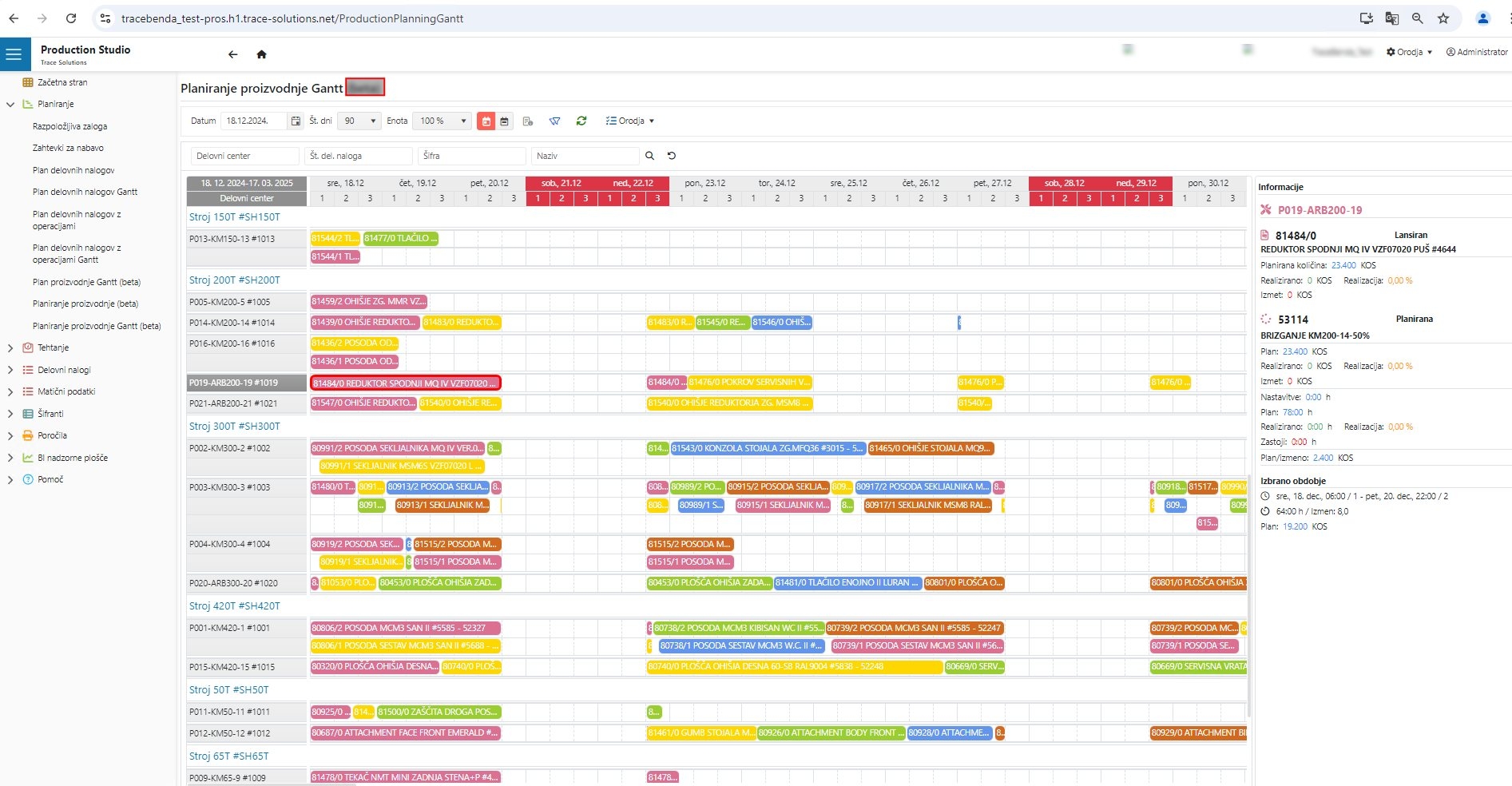
Task: Click the home icon in header
Action: point(261,54)
